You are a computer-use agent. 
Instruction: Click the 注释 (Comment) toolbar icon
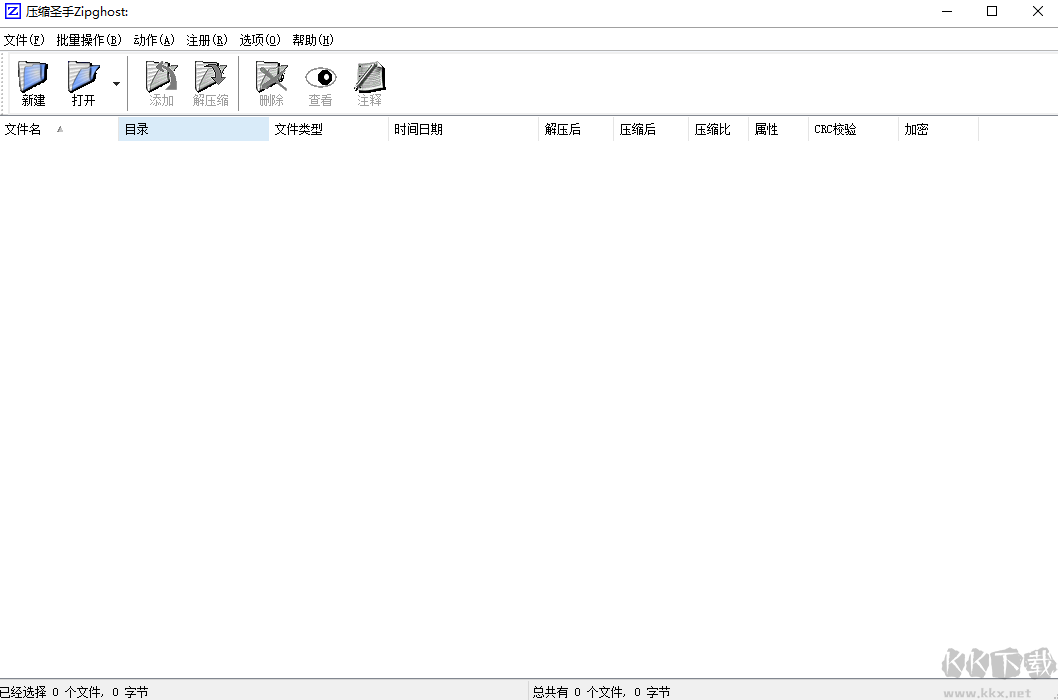point(369,82)
